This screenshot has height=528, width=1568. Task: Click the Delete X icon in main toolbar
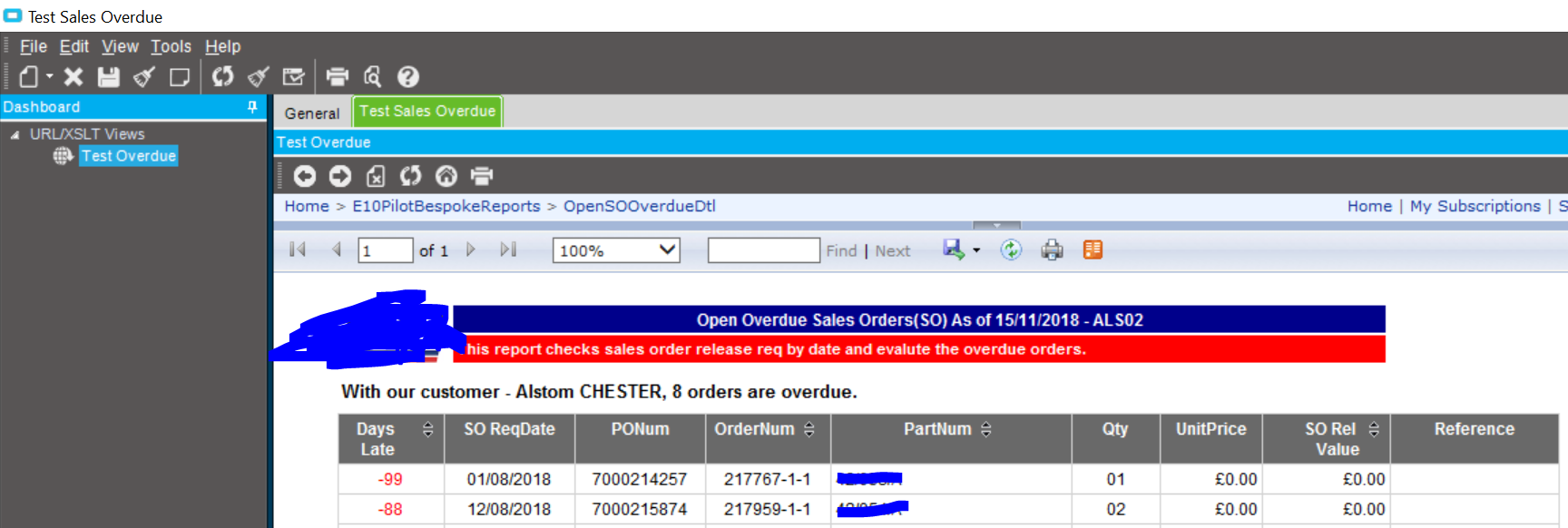pos(73,77)
